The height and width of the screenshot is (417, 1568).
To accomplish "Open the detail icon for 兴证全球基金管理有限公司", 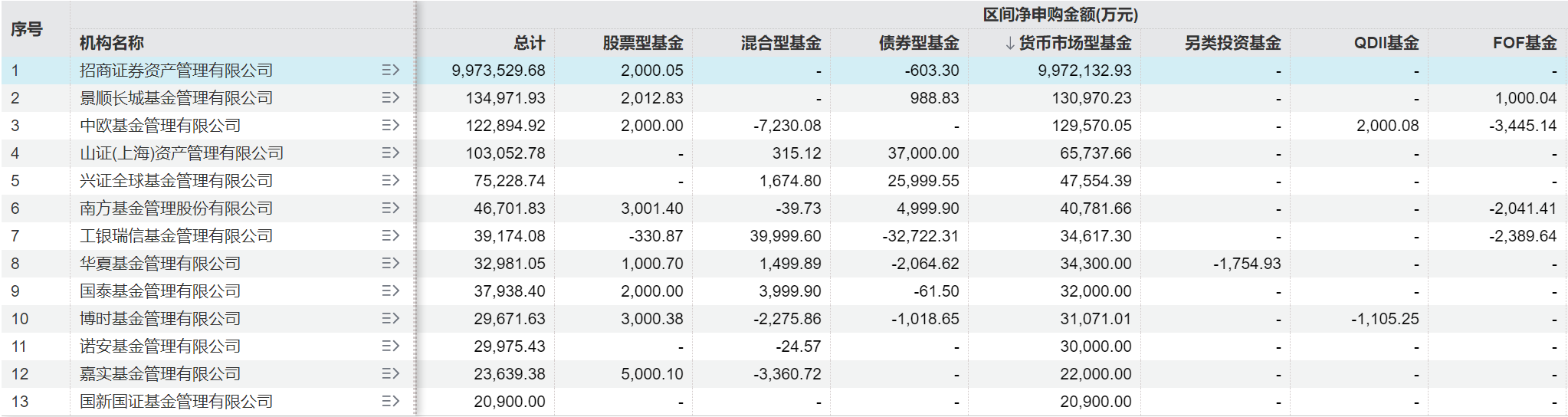I will point(391,181).
